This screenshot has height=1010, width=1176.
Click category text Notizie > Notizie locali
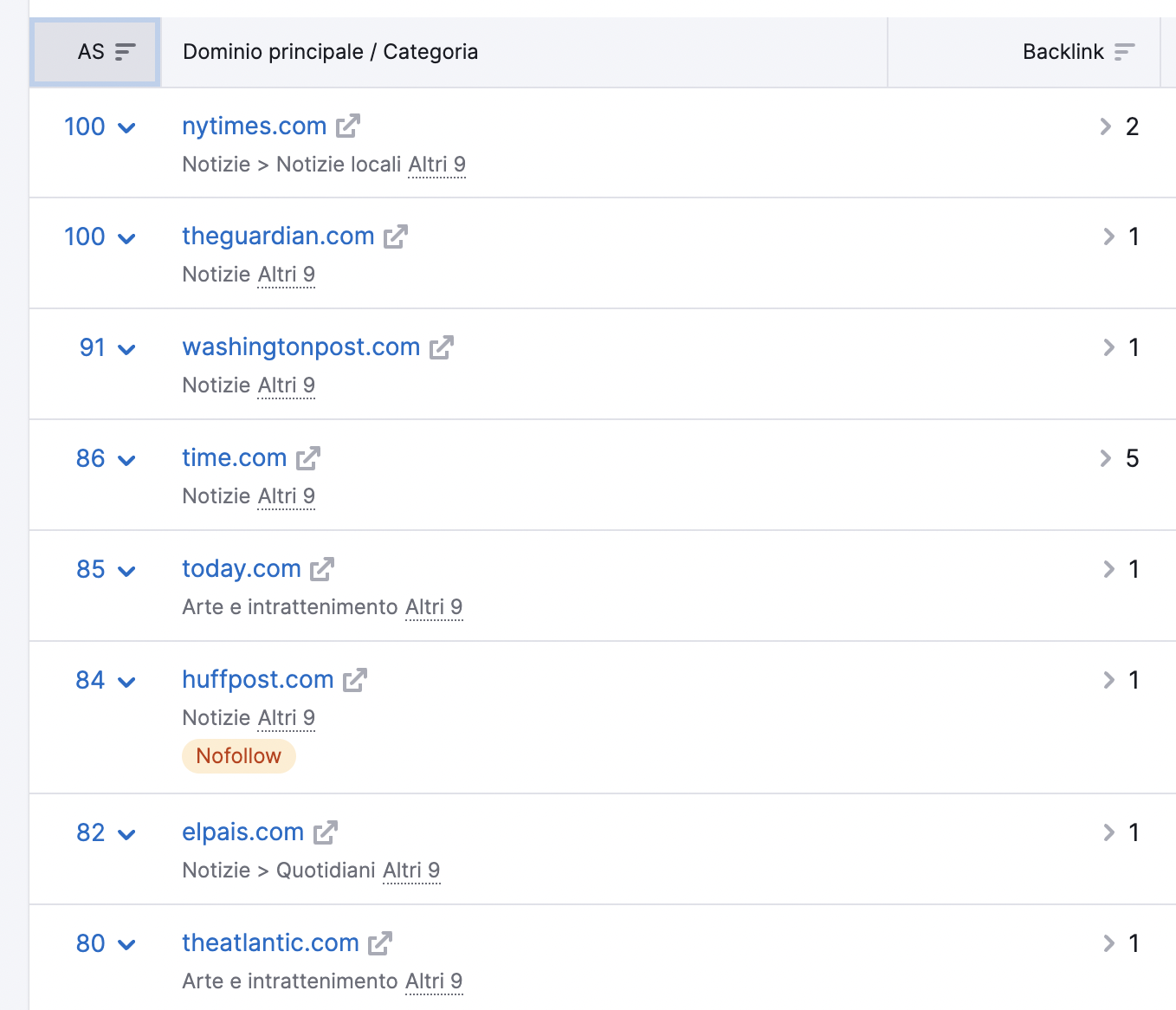point(292,165)
